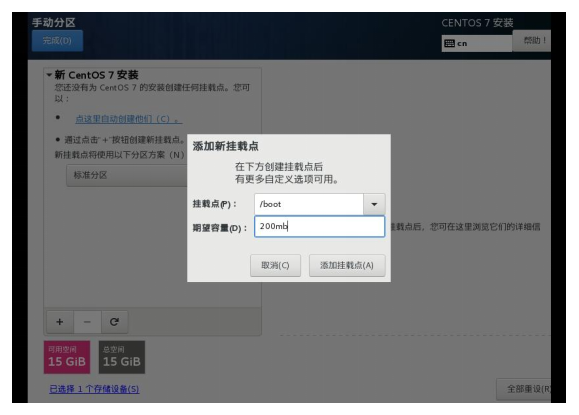Screen dimensions: 579x415
Task: Click the 完成(D) button
Action: 57,41
